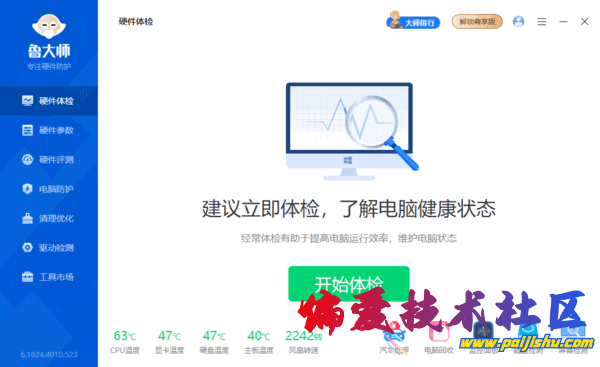
Task: Click the 63℃ CPU温度 reading
Action: [125, 342]
